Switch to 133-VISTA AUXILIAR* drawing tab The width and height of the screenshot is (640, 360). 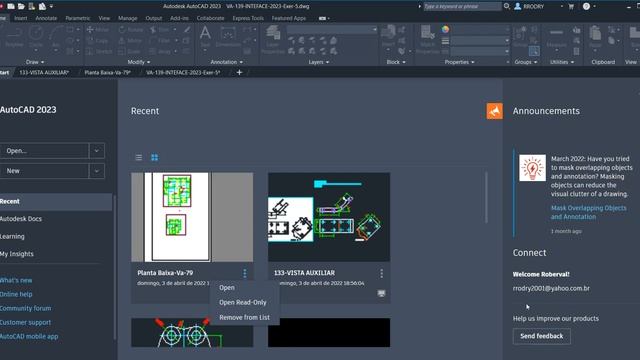click(44, 72)
